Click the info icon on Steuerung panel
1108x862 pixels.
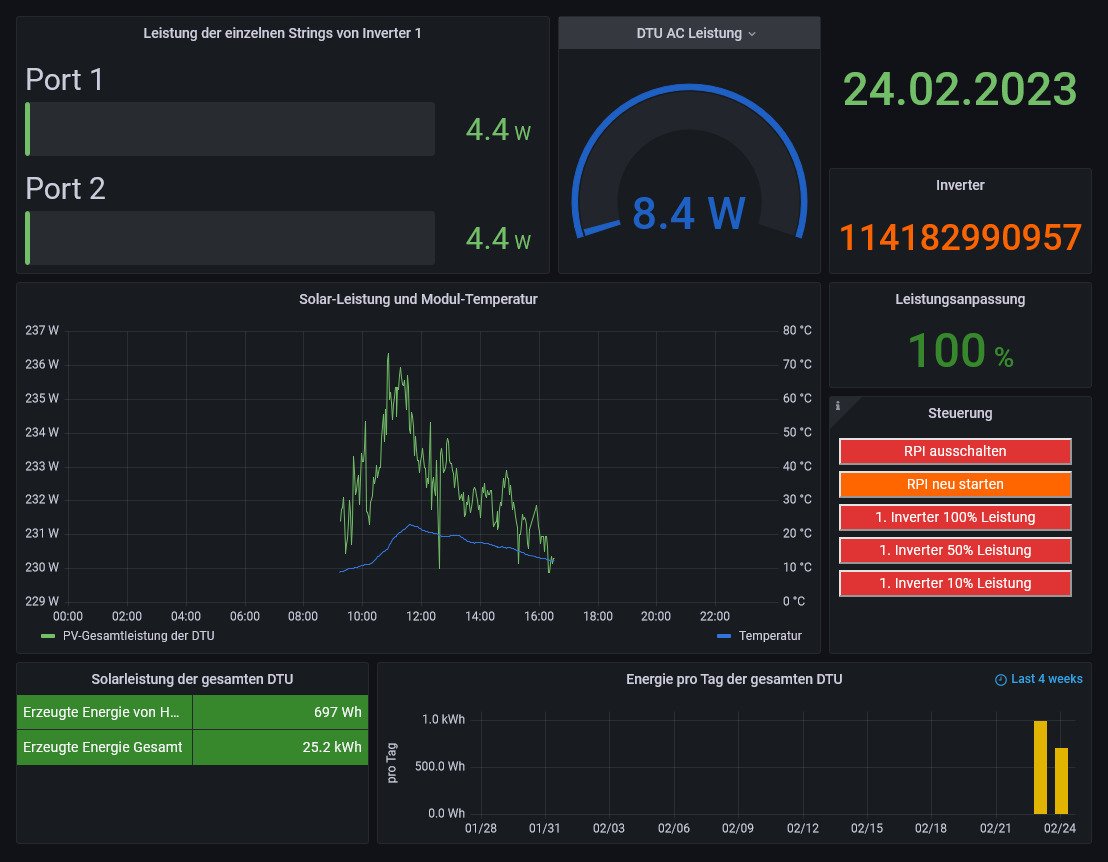(838, 406)
